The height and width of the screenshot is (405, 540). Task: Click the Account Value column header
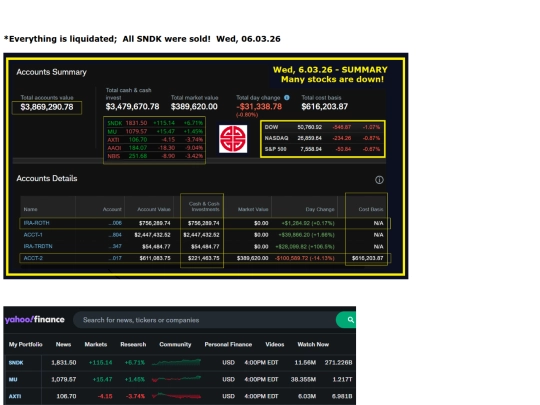coord(154,209)
